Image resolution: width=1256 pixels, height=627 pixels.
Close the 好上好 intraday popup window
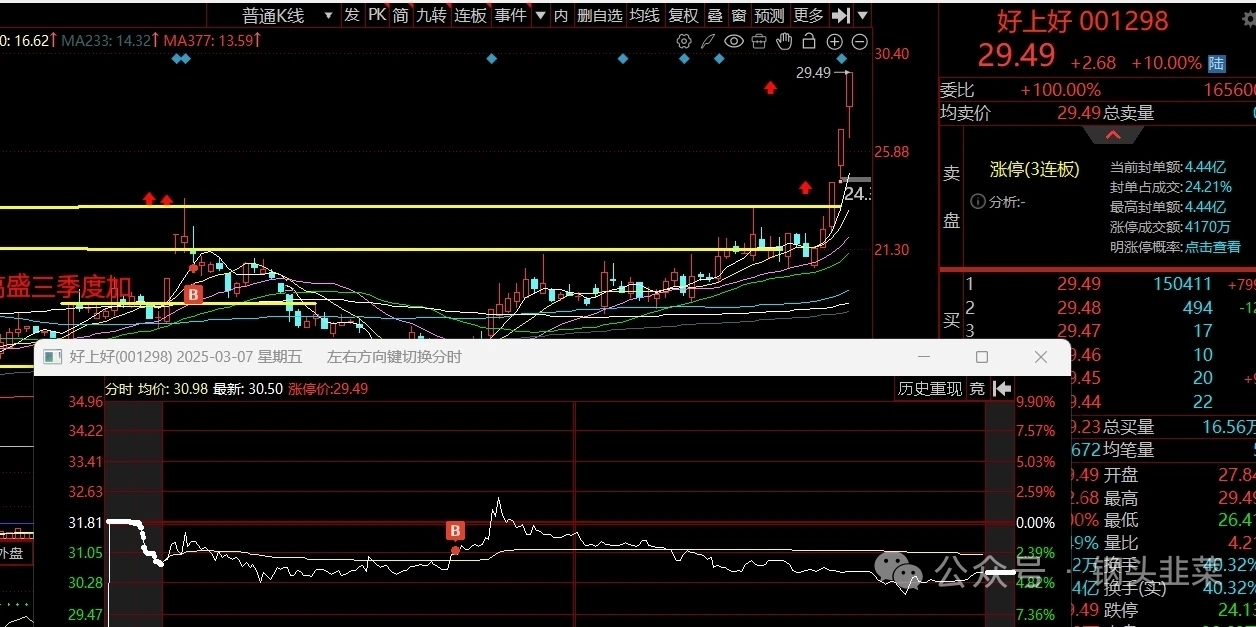pos(1040,357)
